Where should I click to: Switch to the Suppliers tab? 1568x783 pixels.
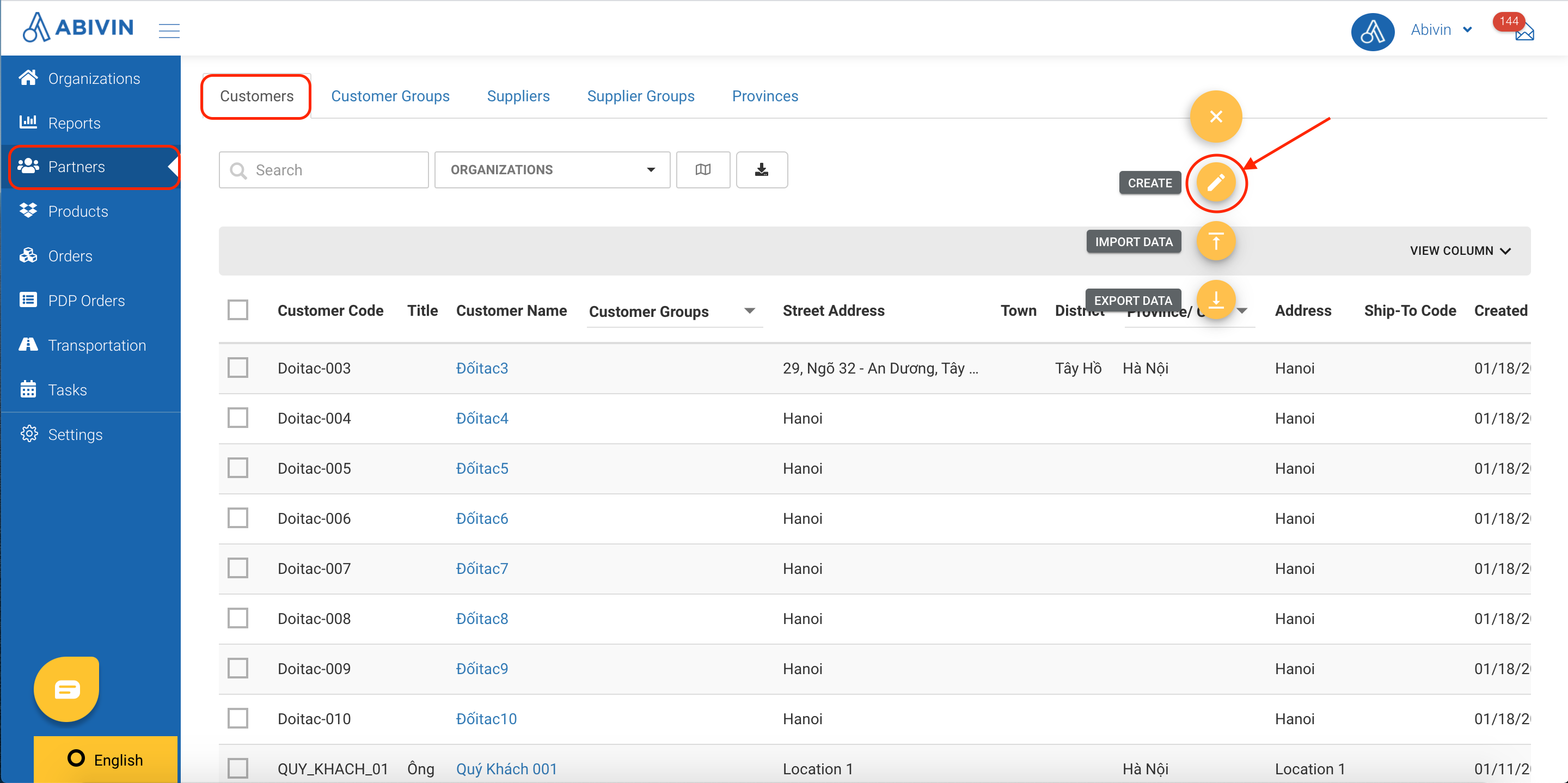(518, 96)
